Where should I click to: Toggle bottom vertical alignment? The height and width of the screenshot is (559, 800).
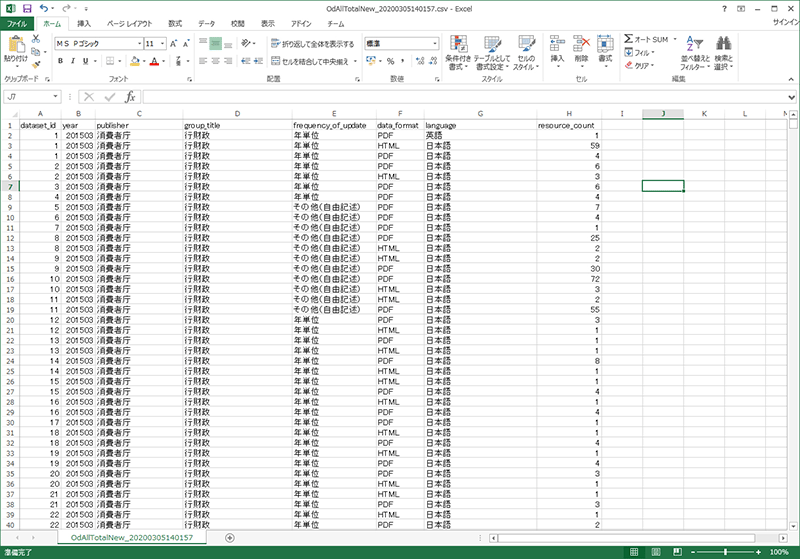pyautogui.click(x=228, y=44)
